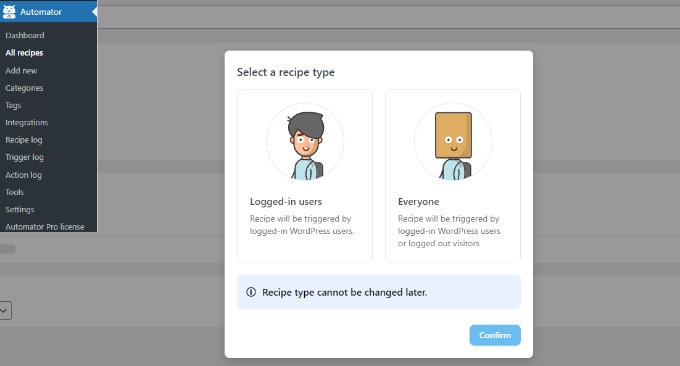Screen dimensions: 680x366
Task: Confirm the recipe type selection
Action: pyautogui.click(x=495, y=335)
